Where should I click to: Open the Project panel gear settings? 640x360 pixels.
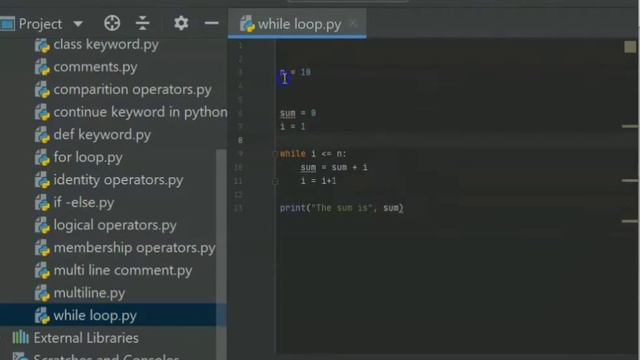pyautogui.click(x=181, y=23)
